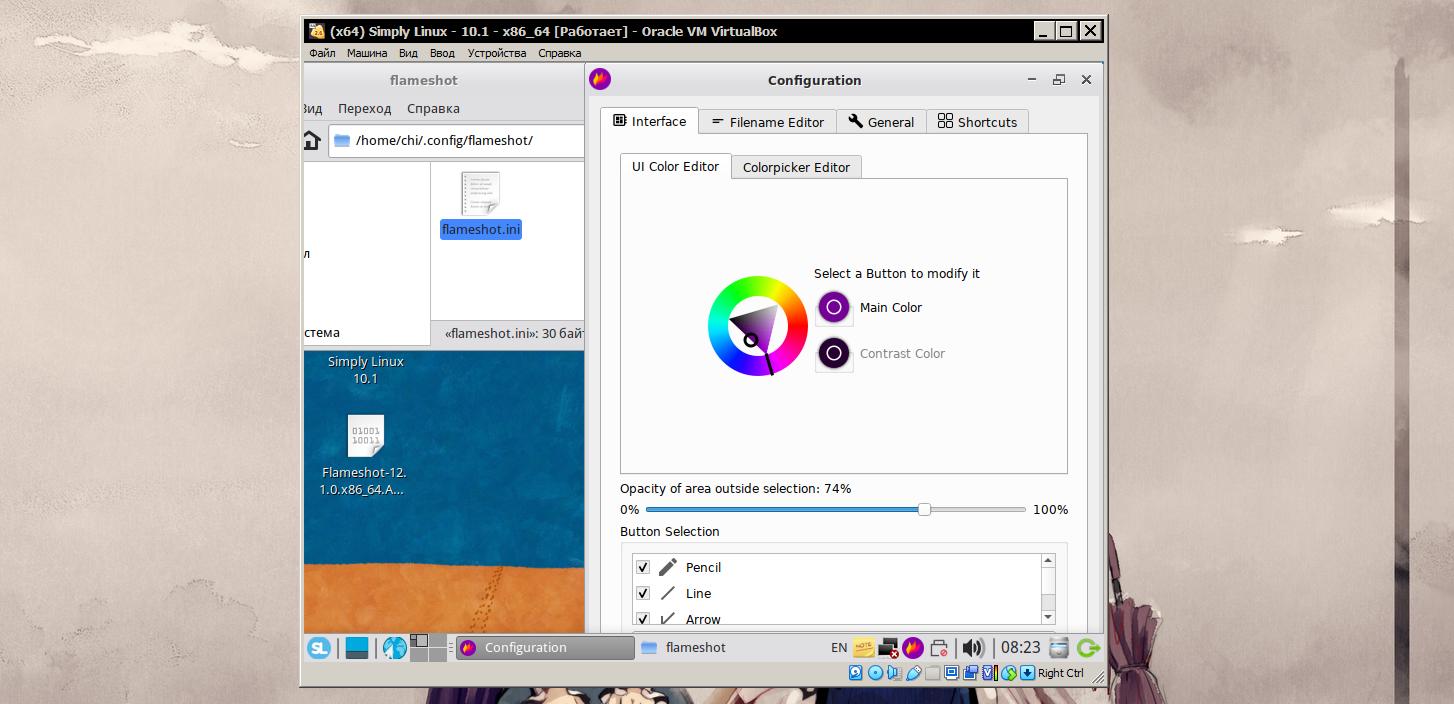The height and width of the screenshot is (704, 1454).
Task: Launch the web browser globe icon
Action: 394,647
